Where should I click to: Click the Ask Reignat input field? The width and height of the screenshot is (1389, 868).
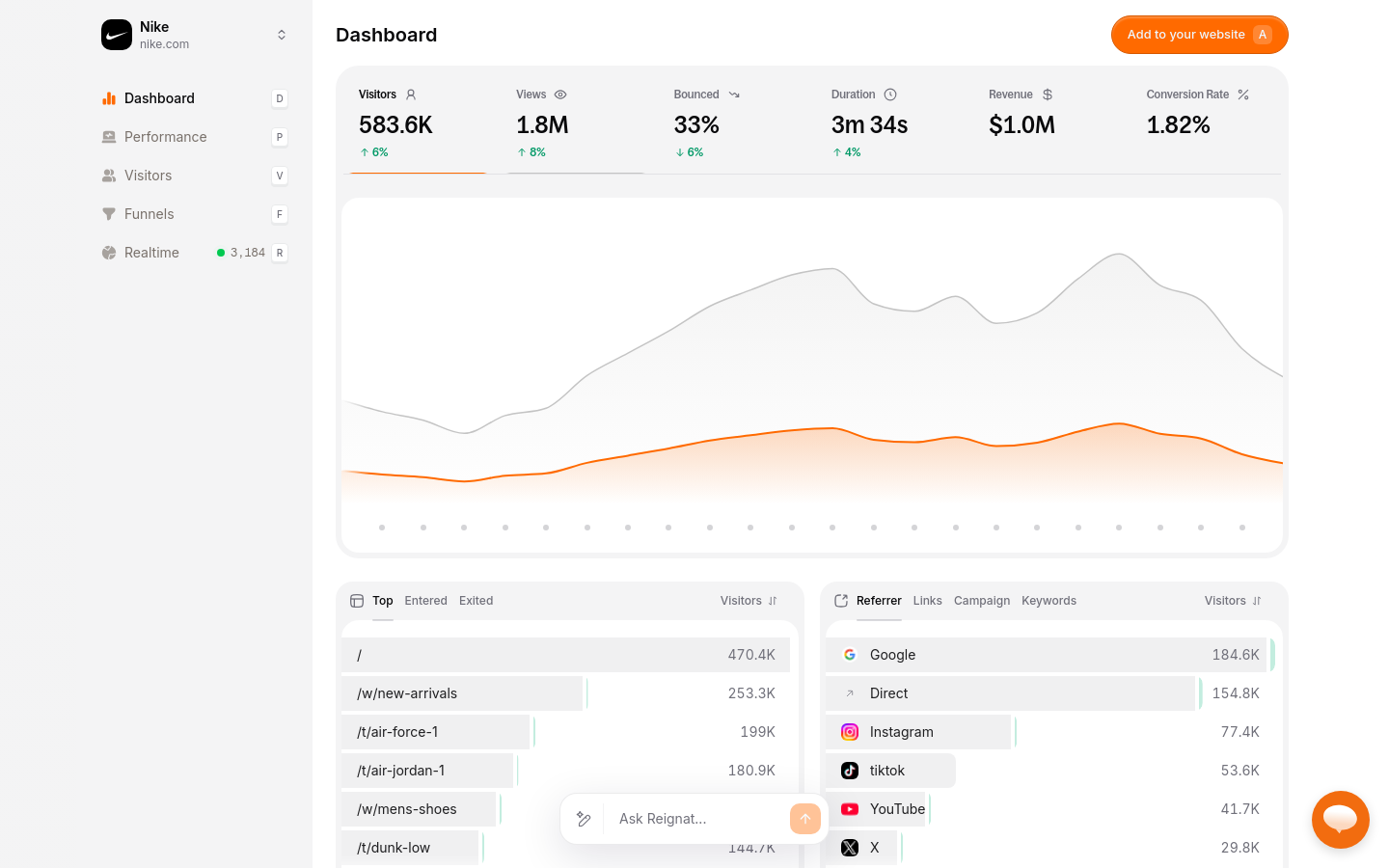tap(698, 819)
